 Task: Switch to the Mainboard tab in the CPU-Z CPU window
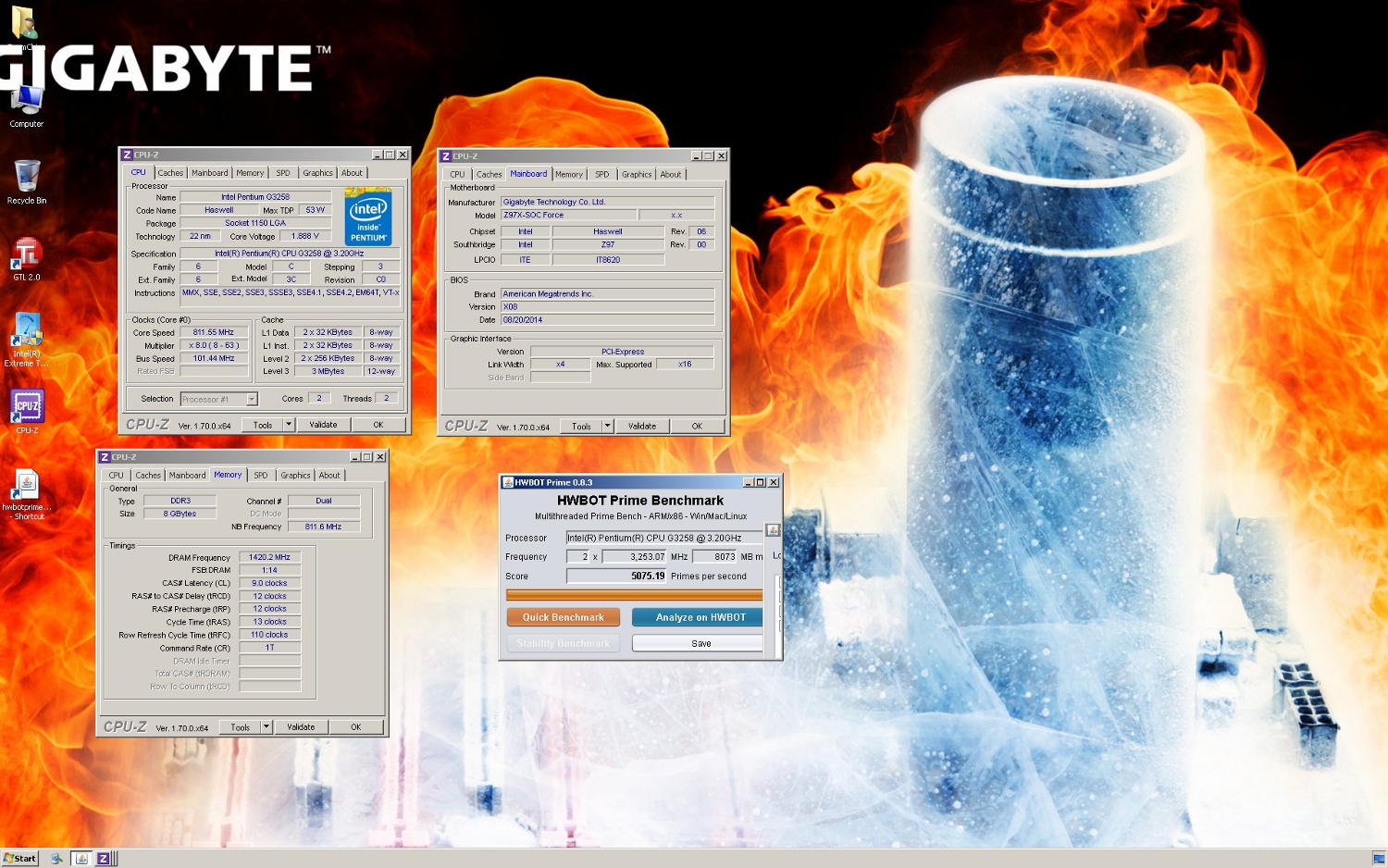click(210, 173)
